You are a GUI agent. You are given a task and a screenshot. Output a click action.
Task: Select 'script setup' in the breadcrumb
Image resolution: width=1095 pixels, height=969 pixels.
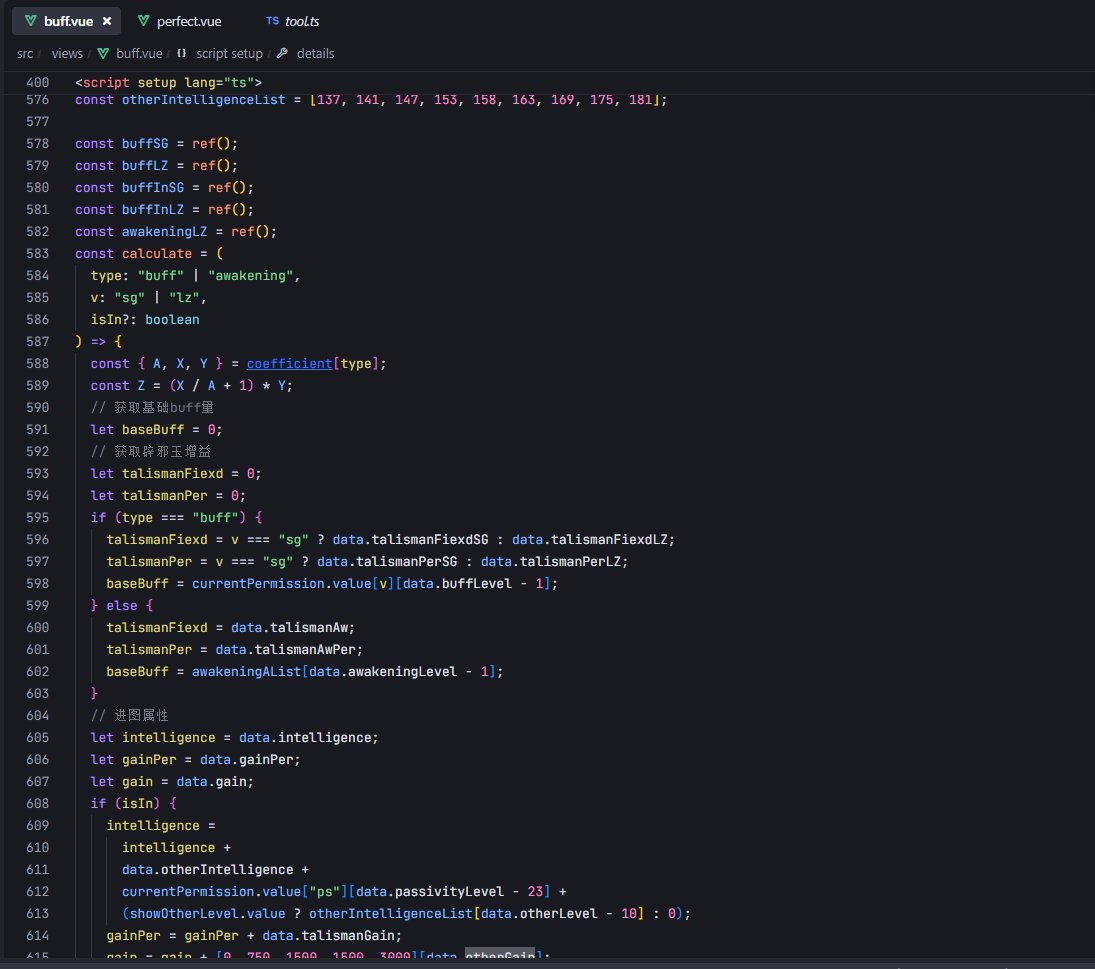[x=229, y=54]
